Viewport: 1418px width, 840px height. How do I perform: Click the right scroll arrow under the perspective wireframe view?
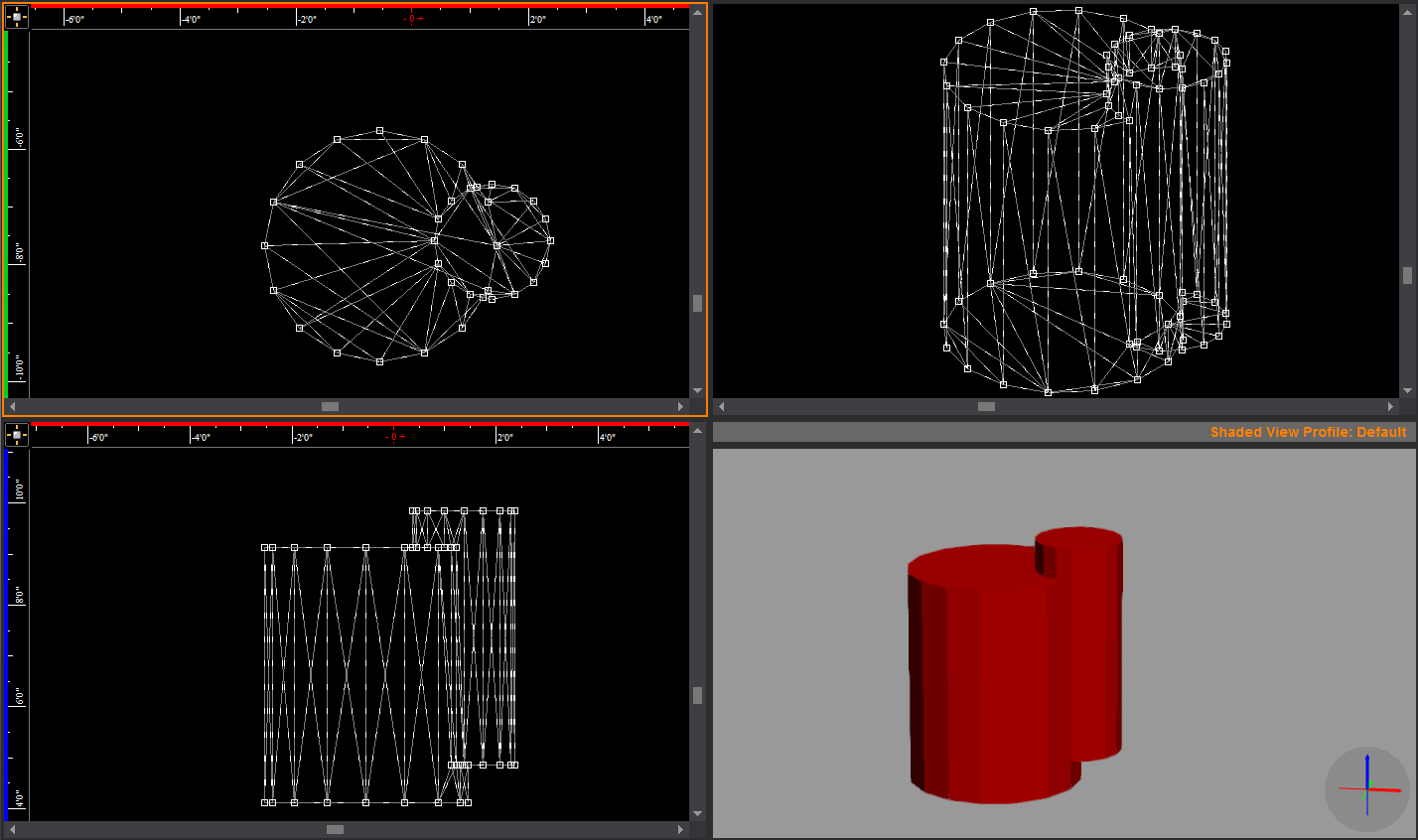point(1390,406)
